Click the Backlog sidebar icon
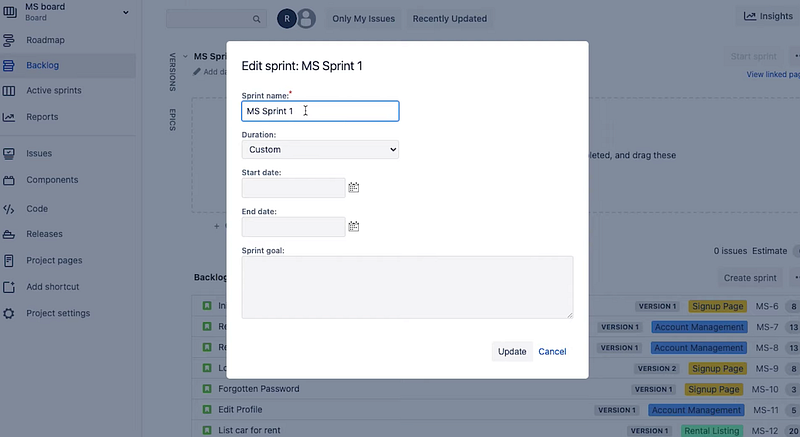The image size is (800, 437). pos(9,65)
